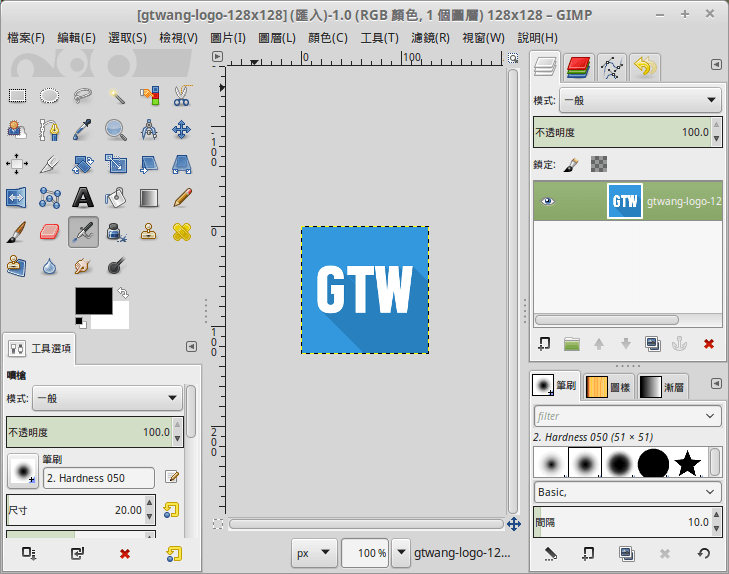Open the 濾鏡(R) filters menu

(x=431, y=38)
